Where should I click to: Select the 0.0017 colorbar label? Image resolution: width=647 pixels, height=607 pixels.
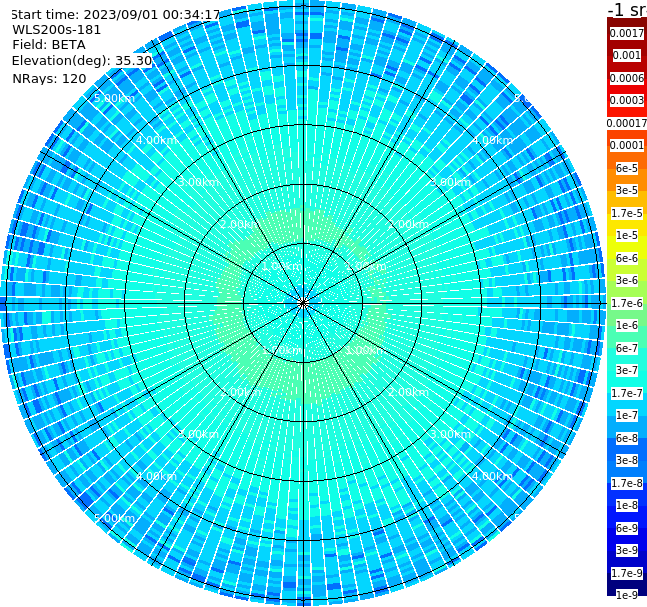(627, 33)
